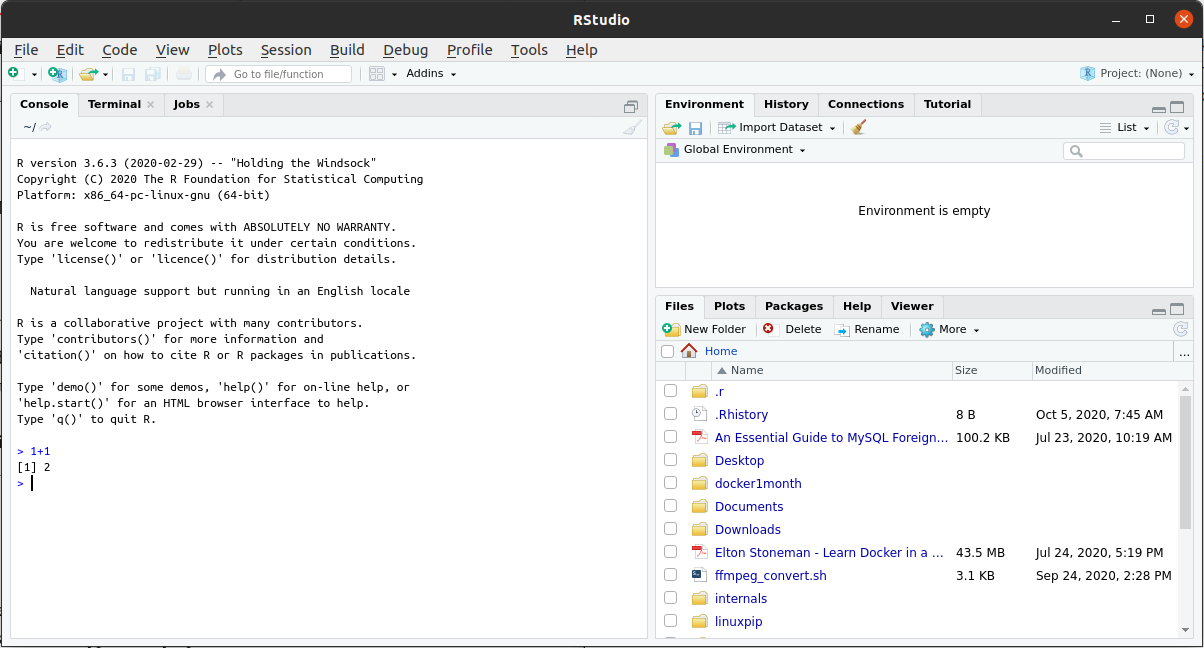Click the Environment search field
Viewport: 1204px width, 648px height.
[x=1124, y=151]
